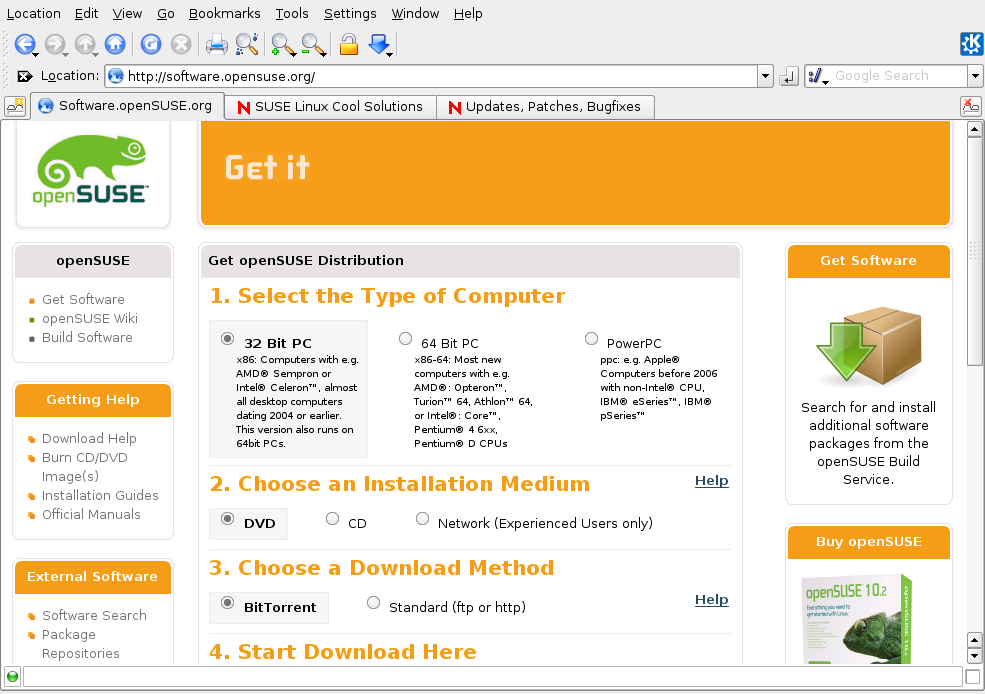The height and width of the screenshot is (694, 985).
Task: Open the Installation Guides link
Action: click(100, 496)
